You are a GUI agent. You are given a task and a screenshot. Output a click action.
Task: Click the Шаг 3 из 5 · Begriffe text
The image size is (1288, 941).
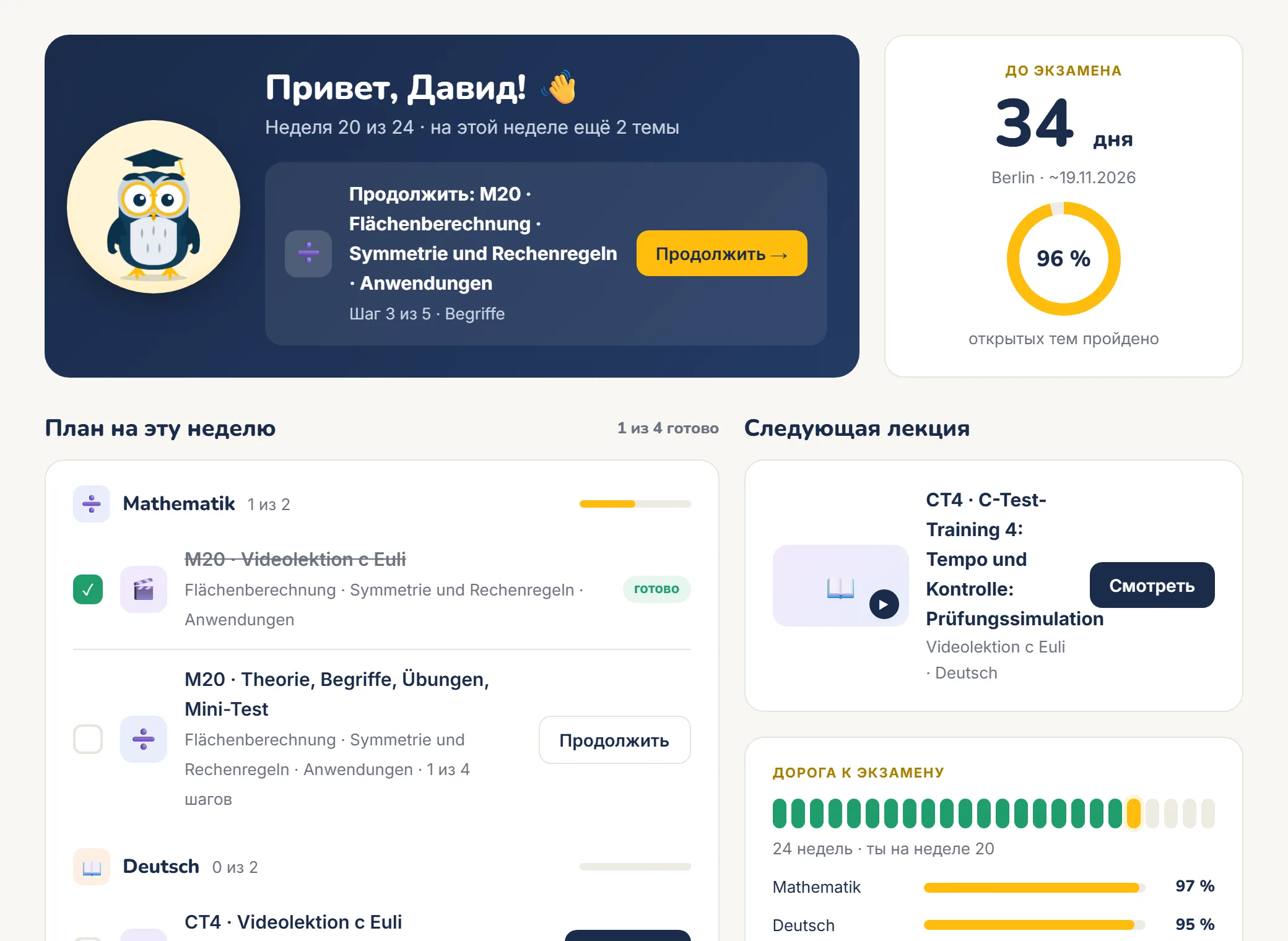[x=427, y=314]
